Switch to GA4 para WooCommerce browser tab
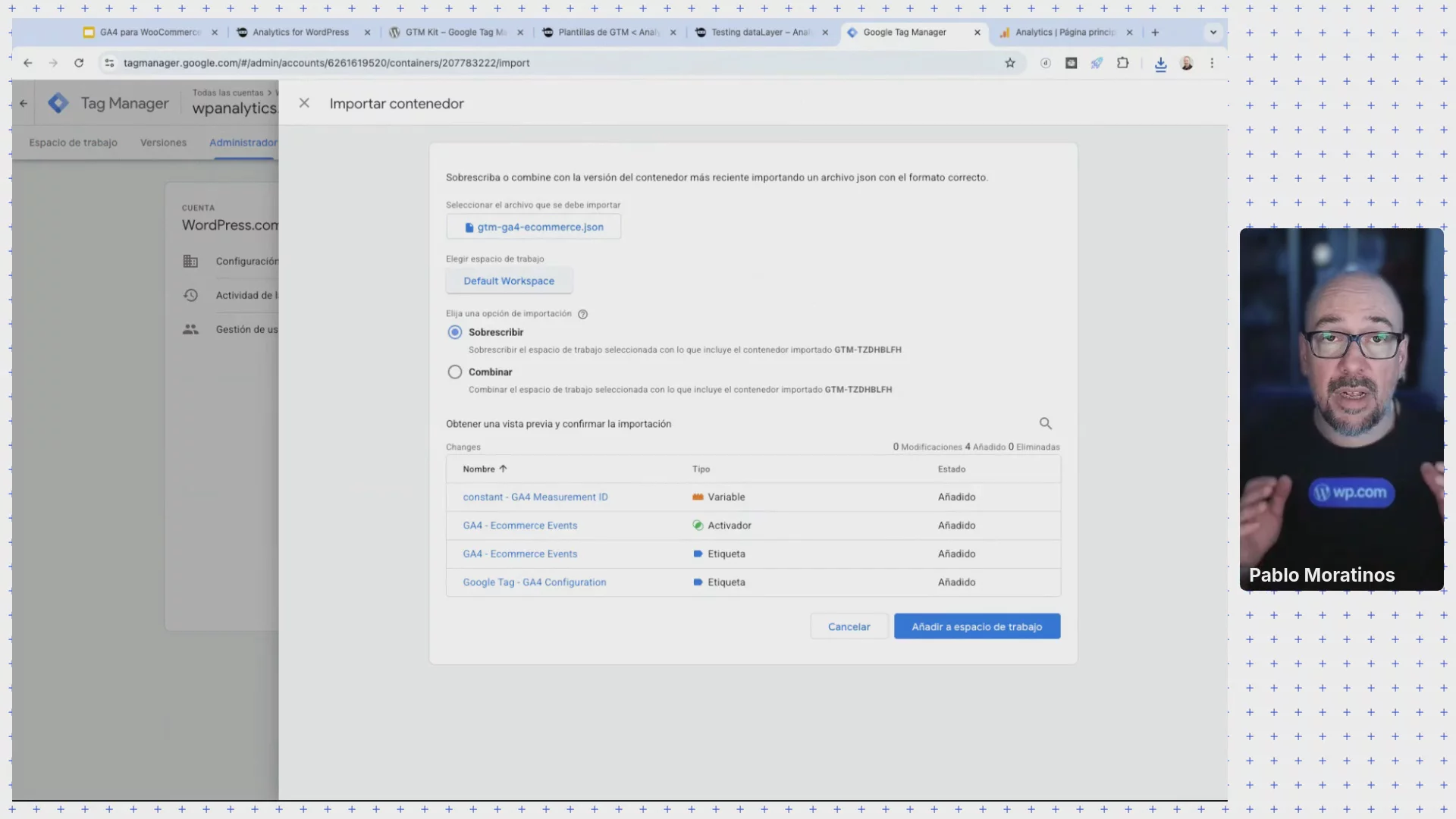 [150, 33]
